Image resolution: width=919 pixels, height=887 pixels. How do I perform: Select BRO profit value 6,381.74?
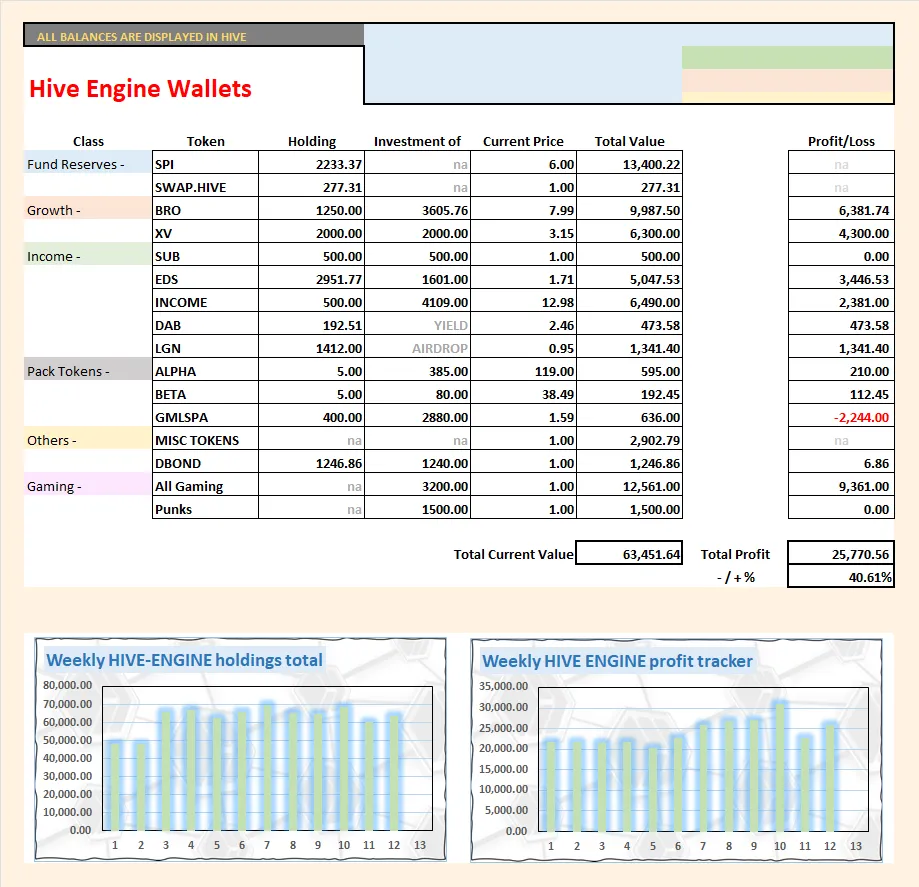pyautogui.click(x=841, y=210)
